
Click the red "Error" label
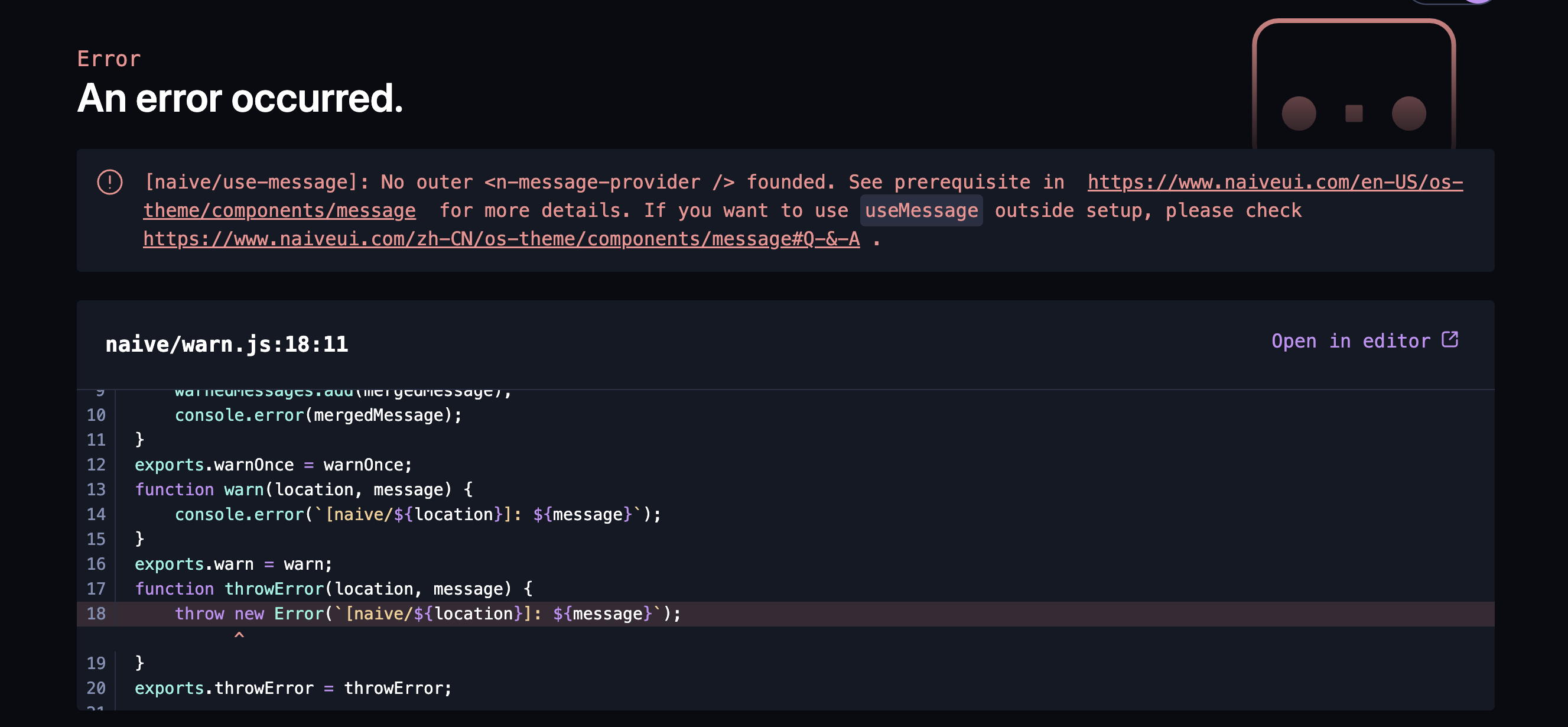[x=109, y=59]
